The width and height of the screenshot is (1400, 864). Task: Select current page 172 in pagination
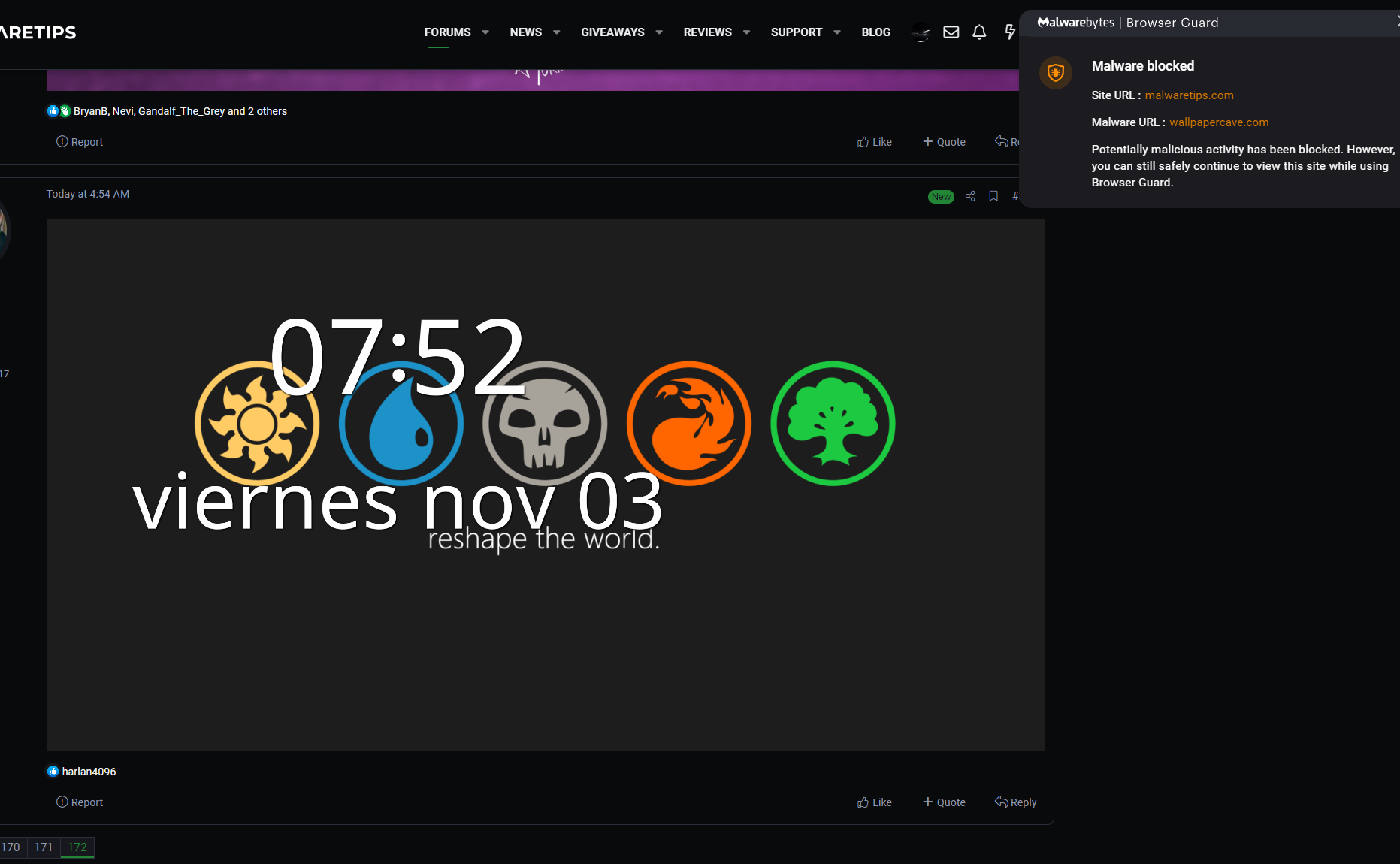[77, 847]
